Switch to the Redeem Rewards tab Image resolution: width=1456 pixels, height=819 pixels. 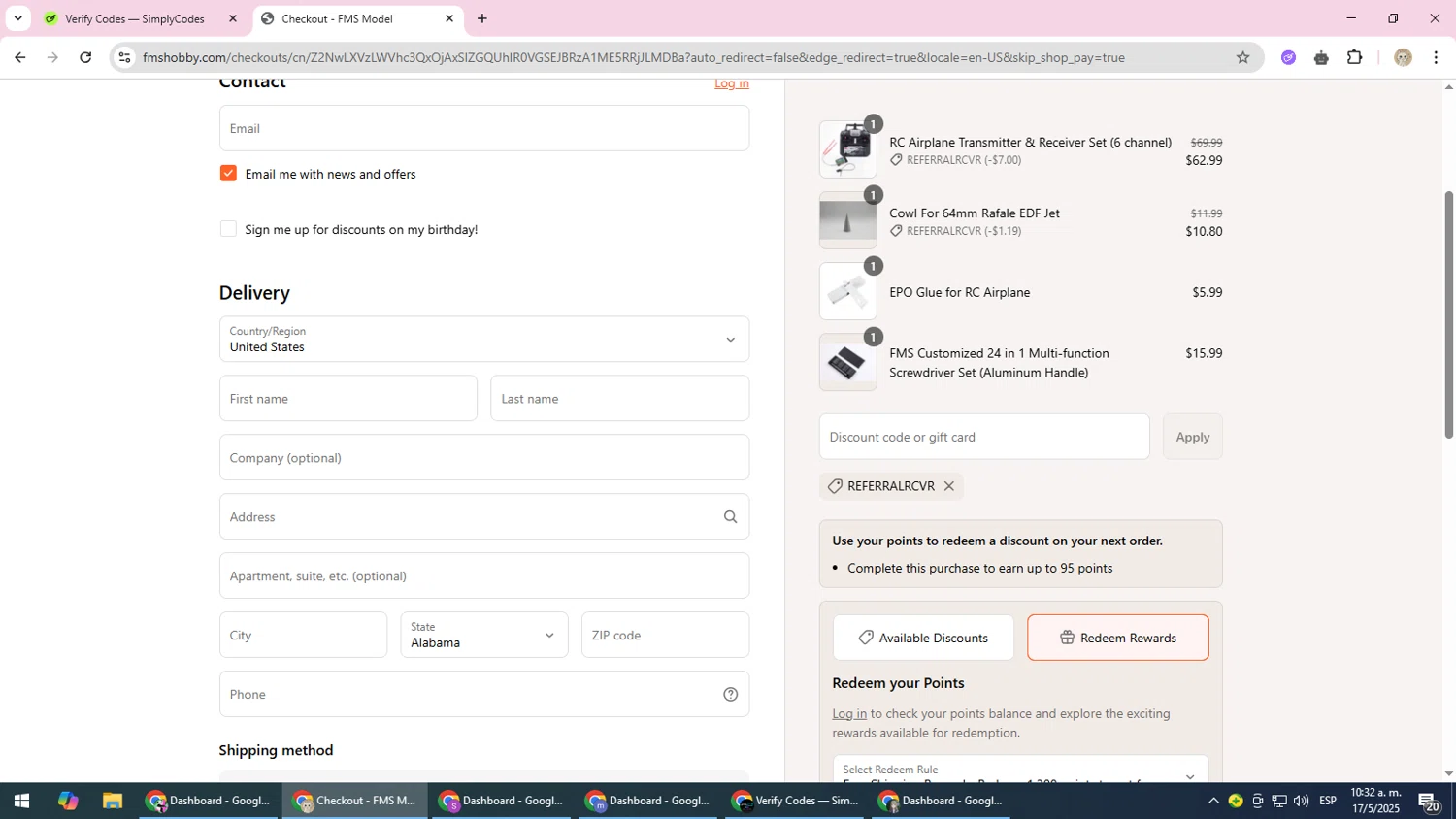click(x=1118, y=638)
